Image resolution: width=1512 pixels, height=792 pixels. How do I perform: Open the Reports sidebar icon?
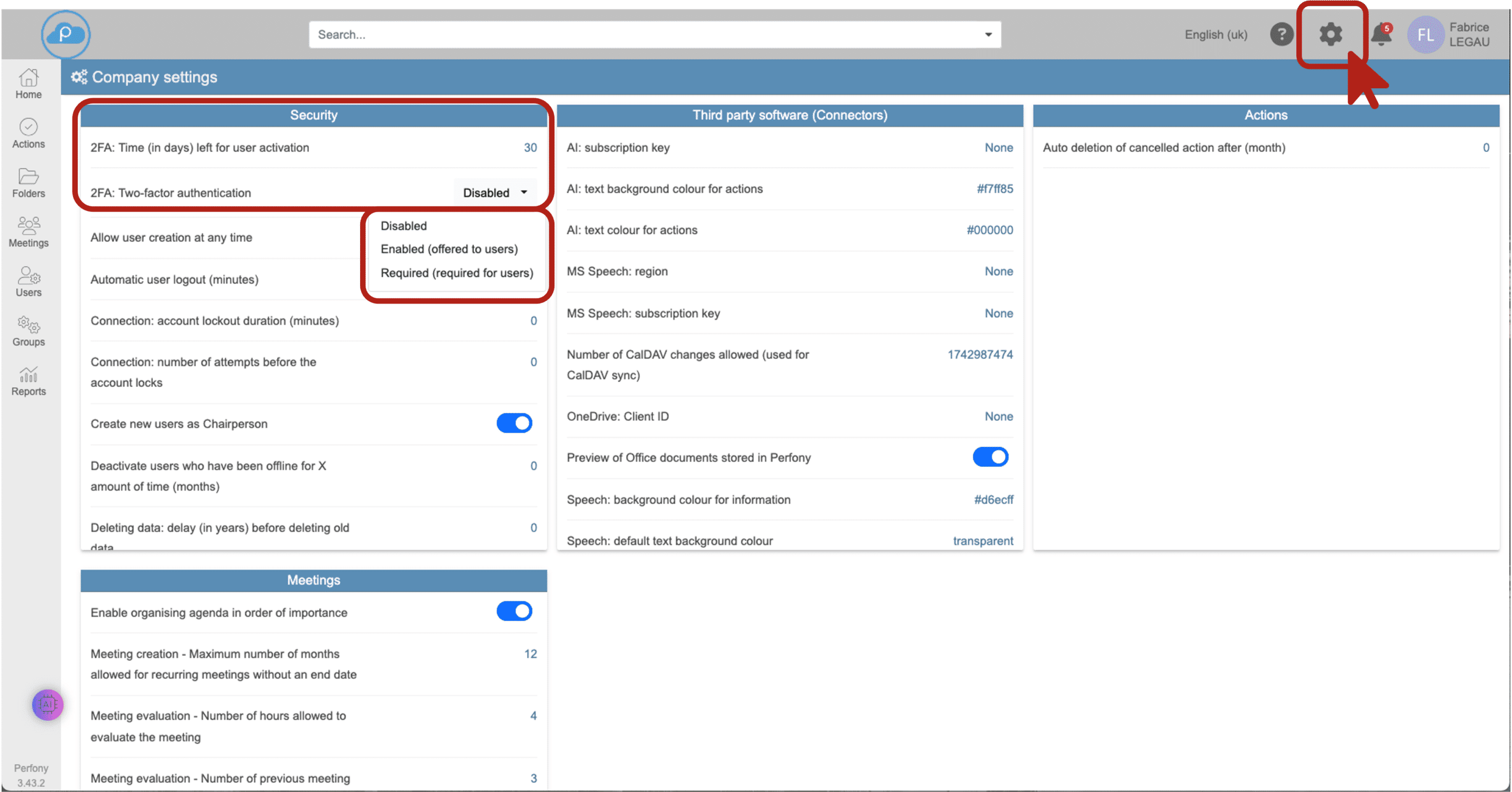click(28, 381)
